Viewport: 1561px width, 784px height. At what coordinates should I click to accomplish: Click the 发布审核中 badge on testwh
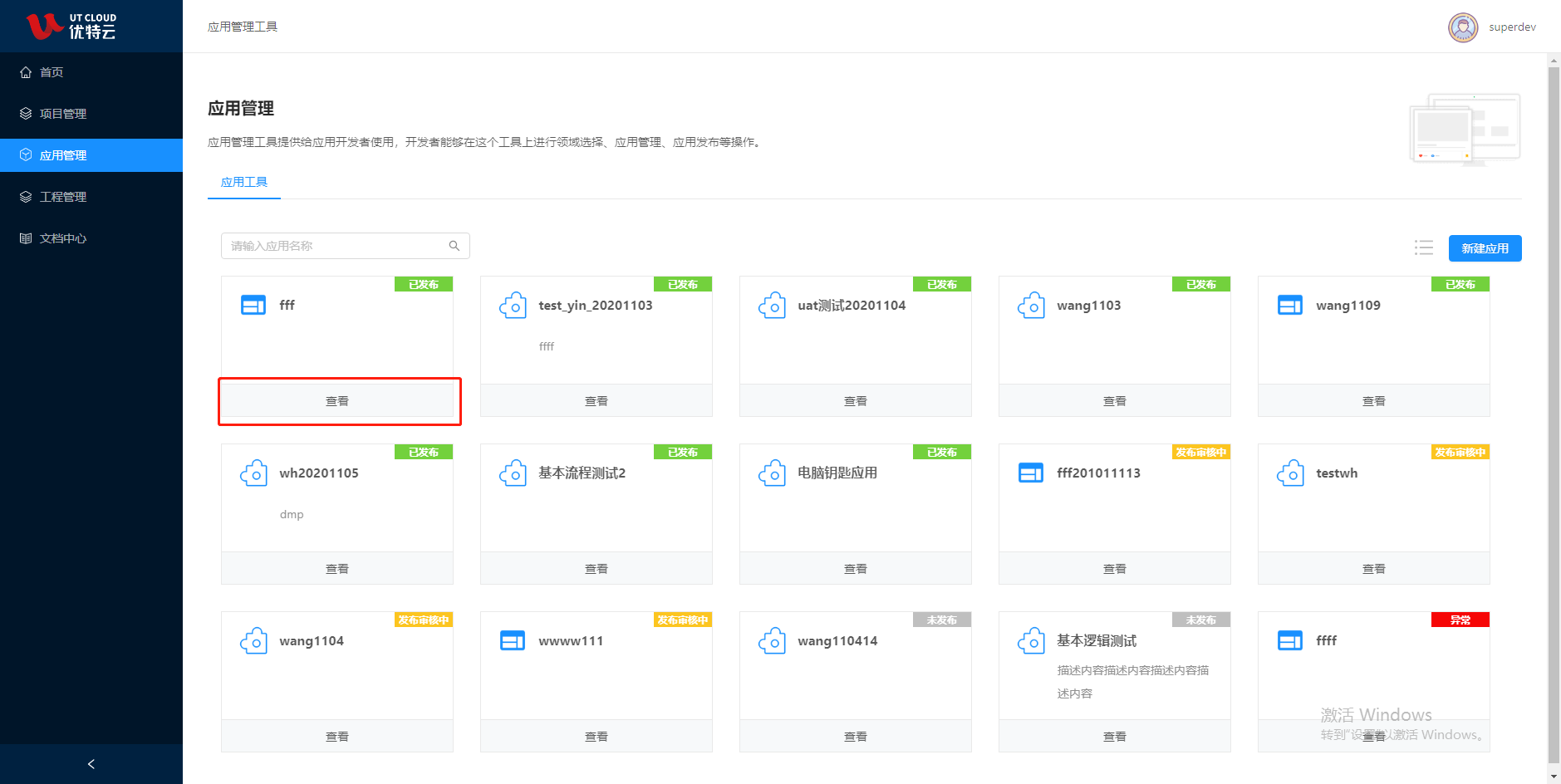pos(1460,452)
